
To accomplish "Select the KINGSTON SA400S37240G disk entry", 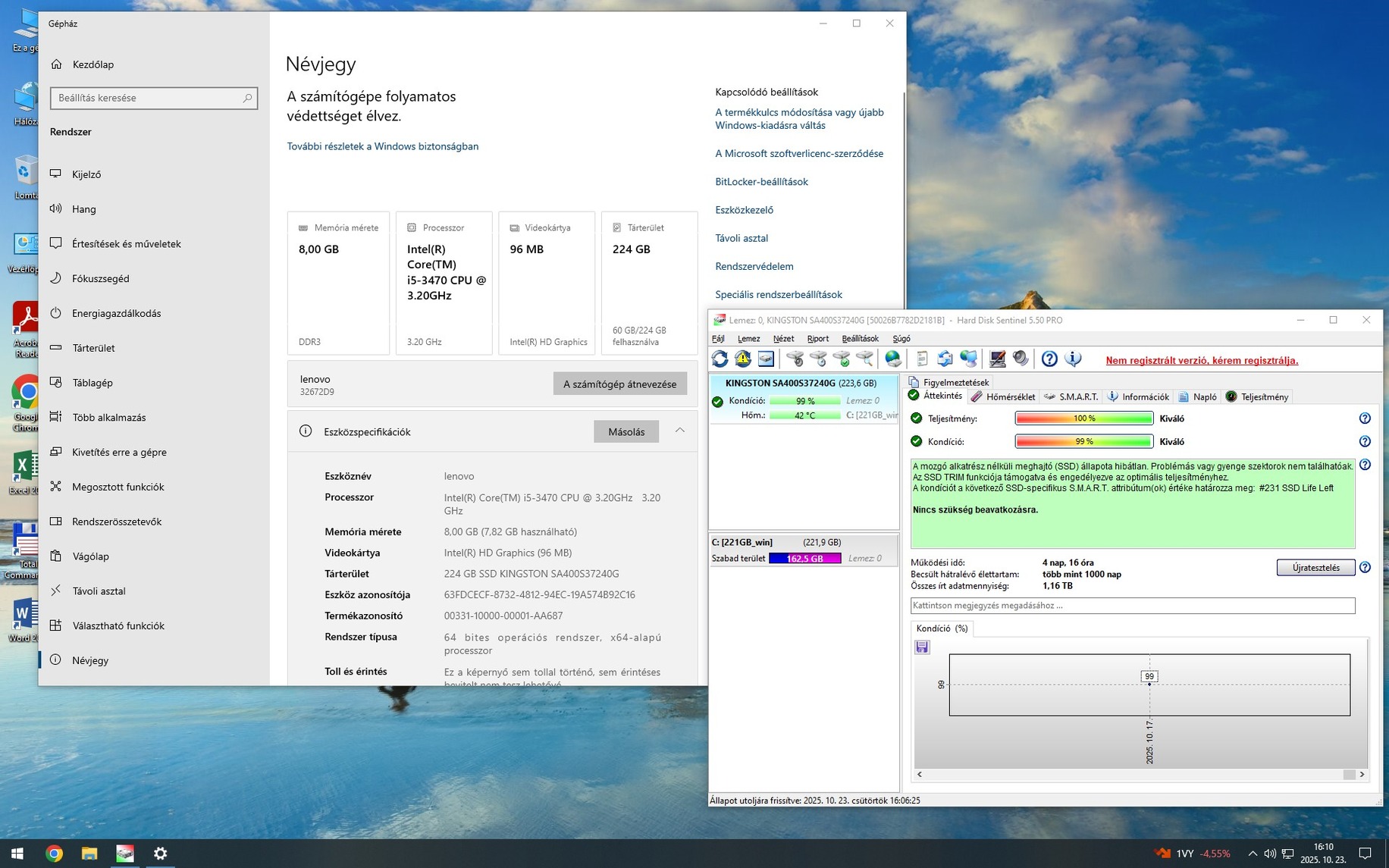I will point(804,398).
